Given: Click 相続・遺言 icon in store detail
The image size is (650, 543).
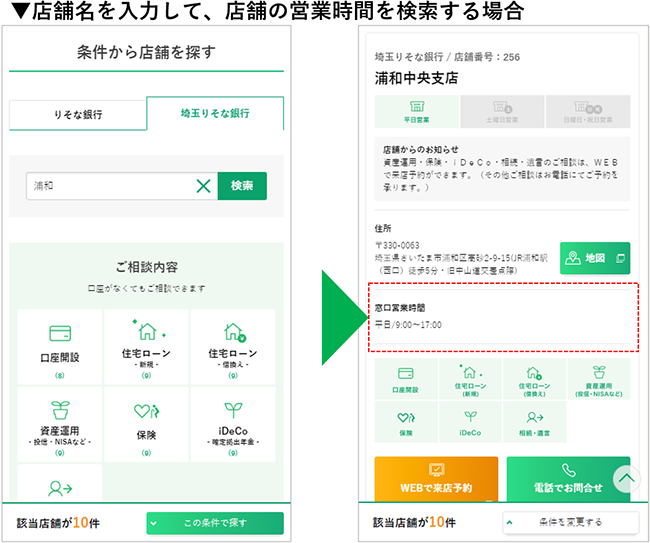Looking at the screenshot, I should click(534, 422).
